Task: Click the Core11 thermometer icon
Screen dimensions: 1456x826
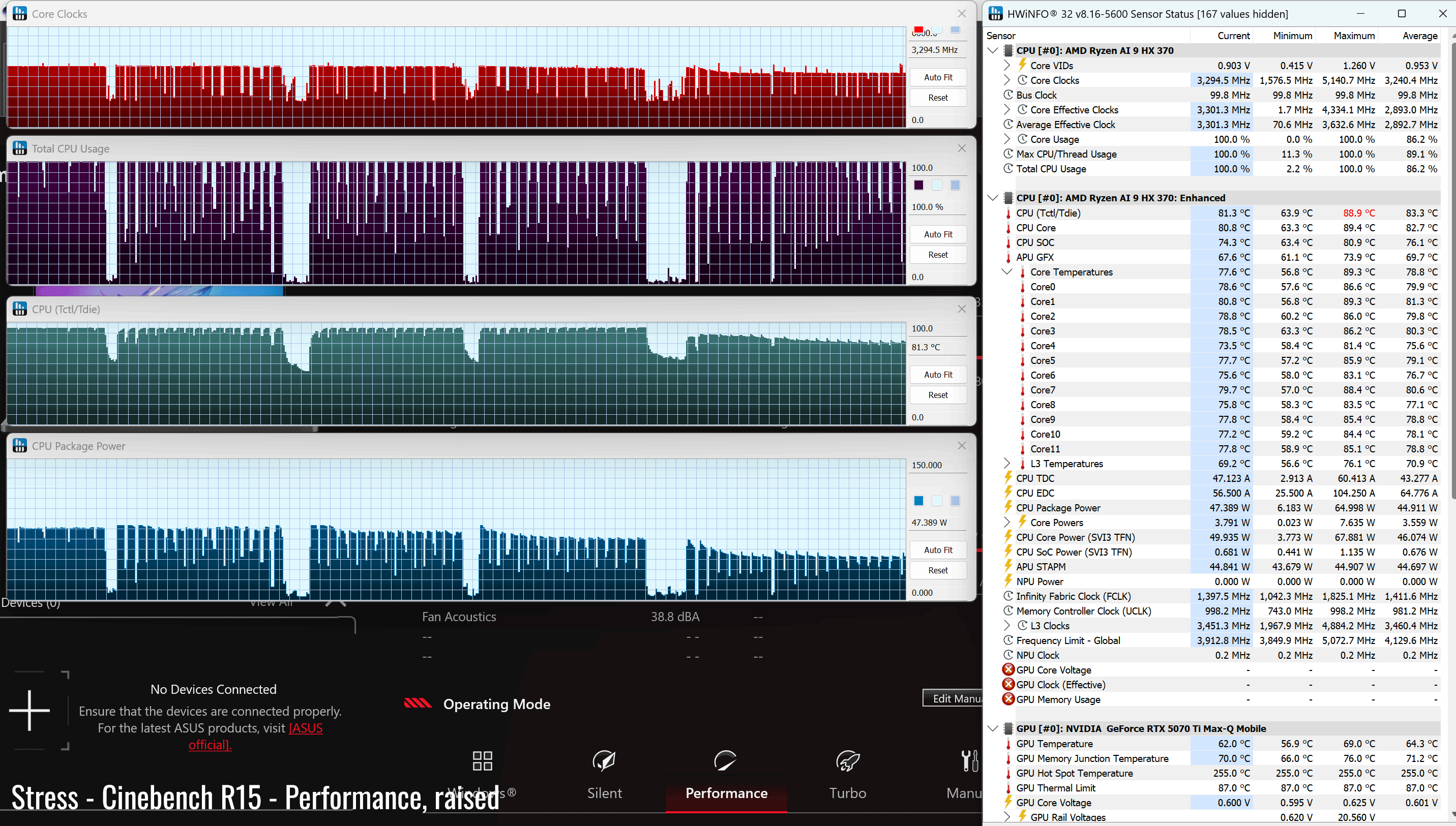Action: (1023, 449)
